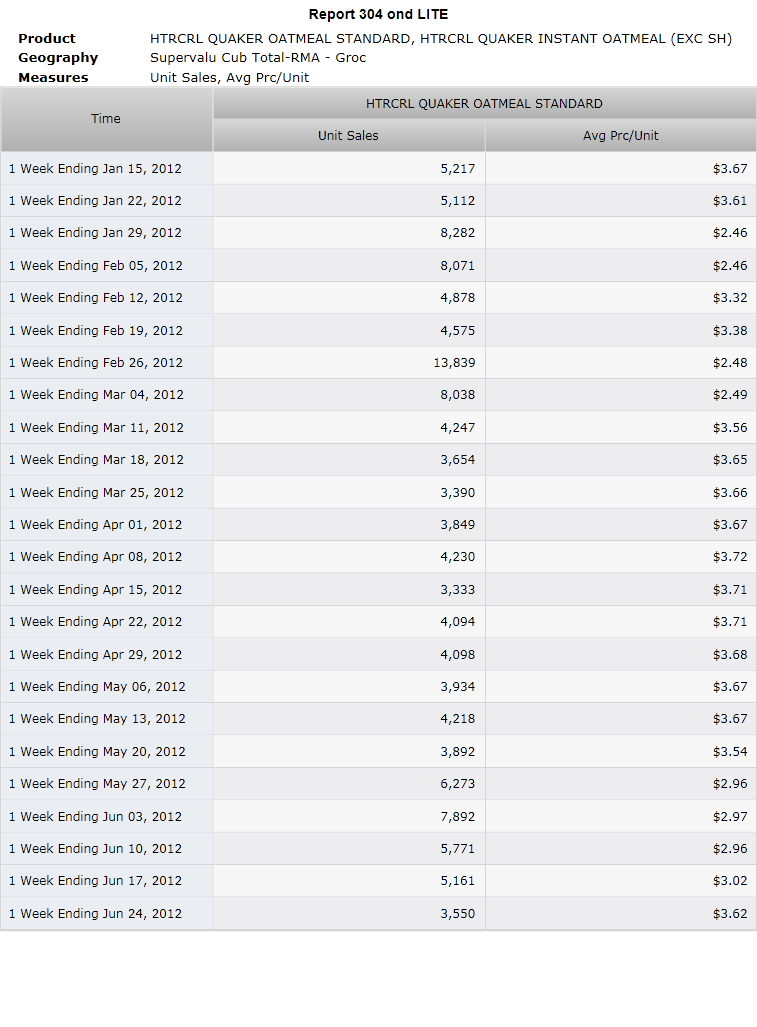Click the Time column header
This screenshot has height=1027, width=757.
[106, 119]
